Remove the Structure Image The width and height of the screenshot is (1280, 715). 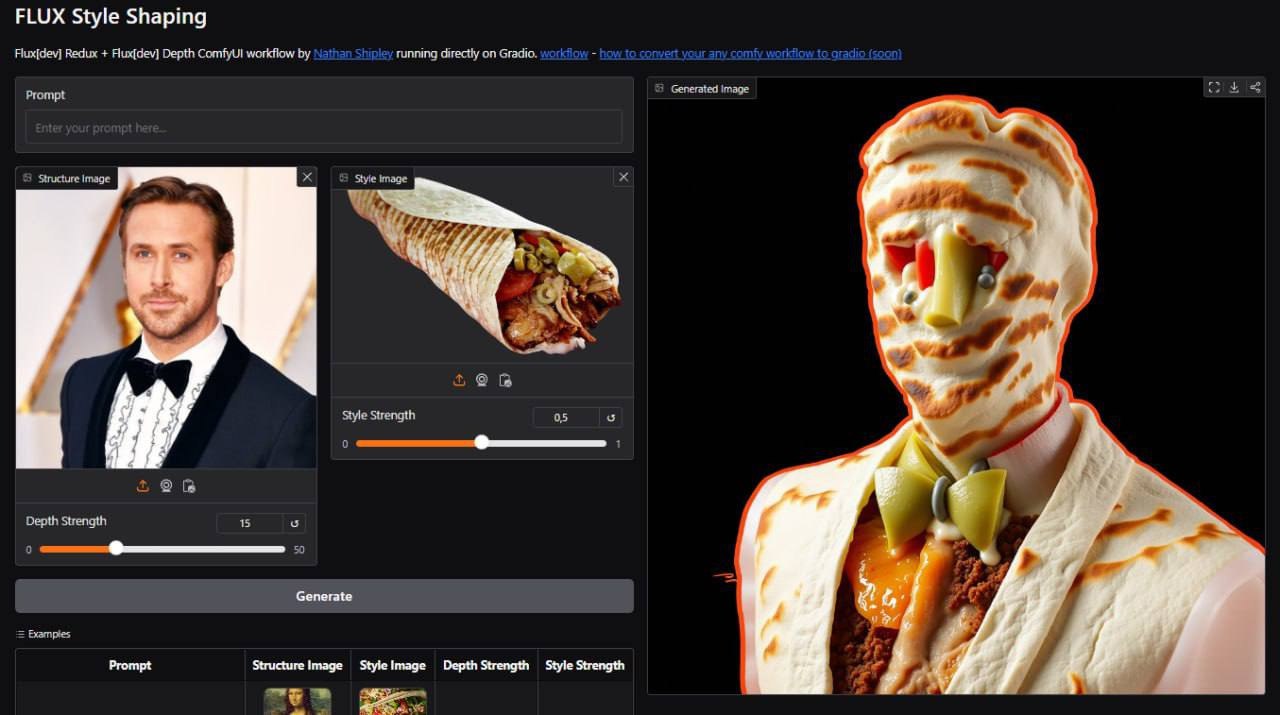pos(306,177)
